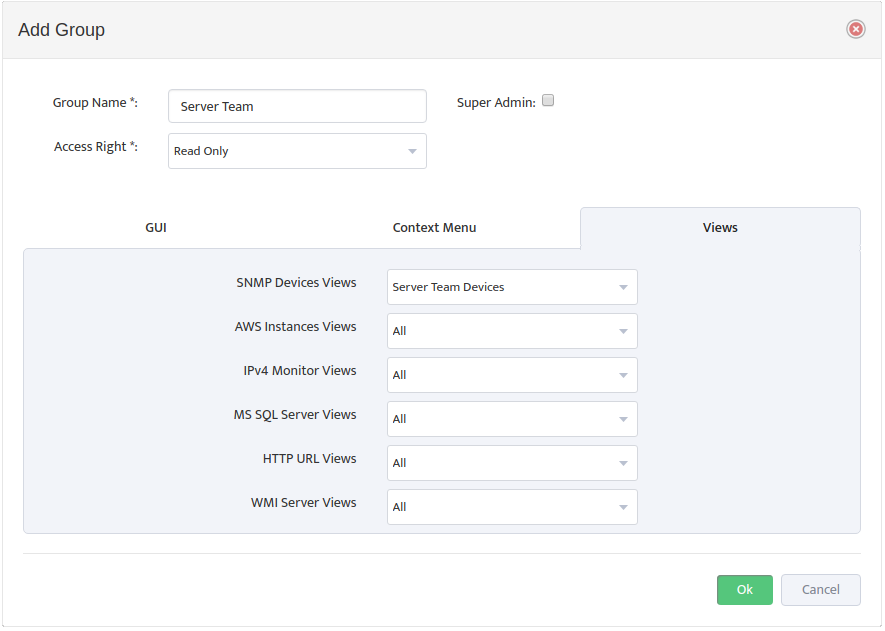Confirm with the green Ok button

pyautogui.click(x=744, y=590)
